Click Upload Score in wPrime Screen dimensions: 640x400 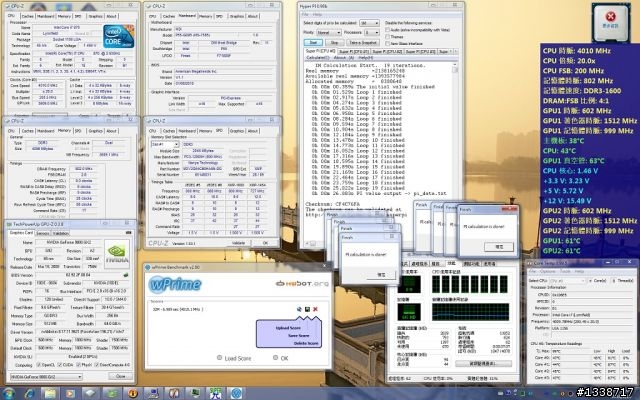coord(288,328)
